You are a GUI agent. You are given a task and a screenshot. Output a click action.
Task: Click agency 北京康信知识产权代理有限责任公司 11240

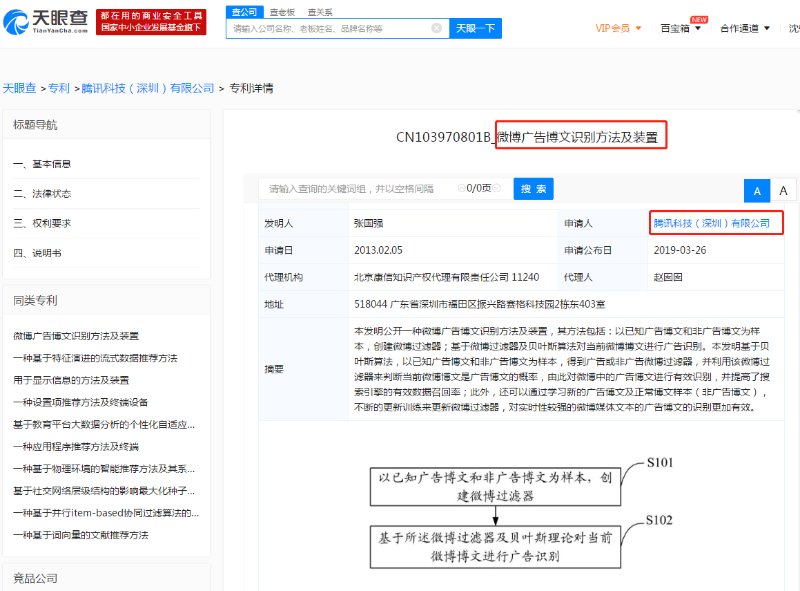(446, 277)
